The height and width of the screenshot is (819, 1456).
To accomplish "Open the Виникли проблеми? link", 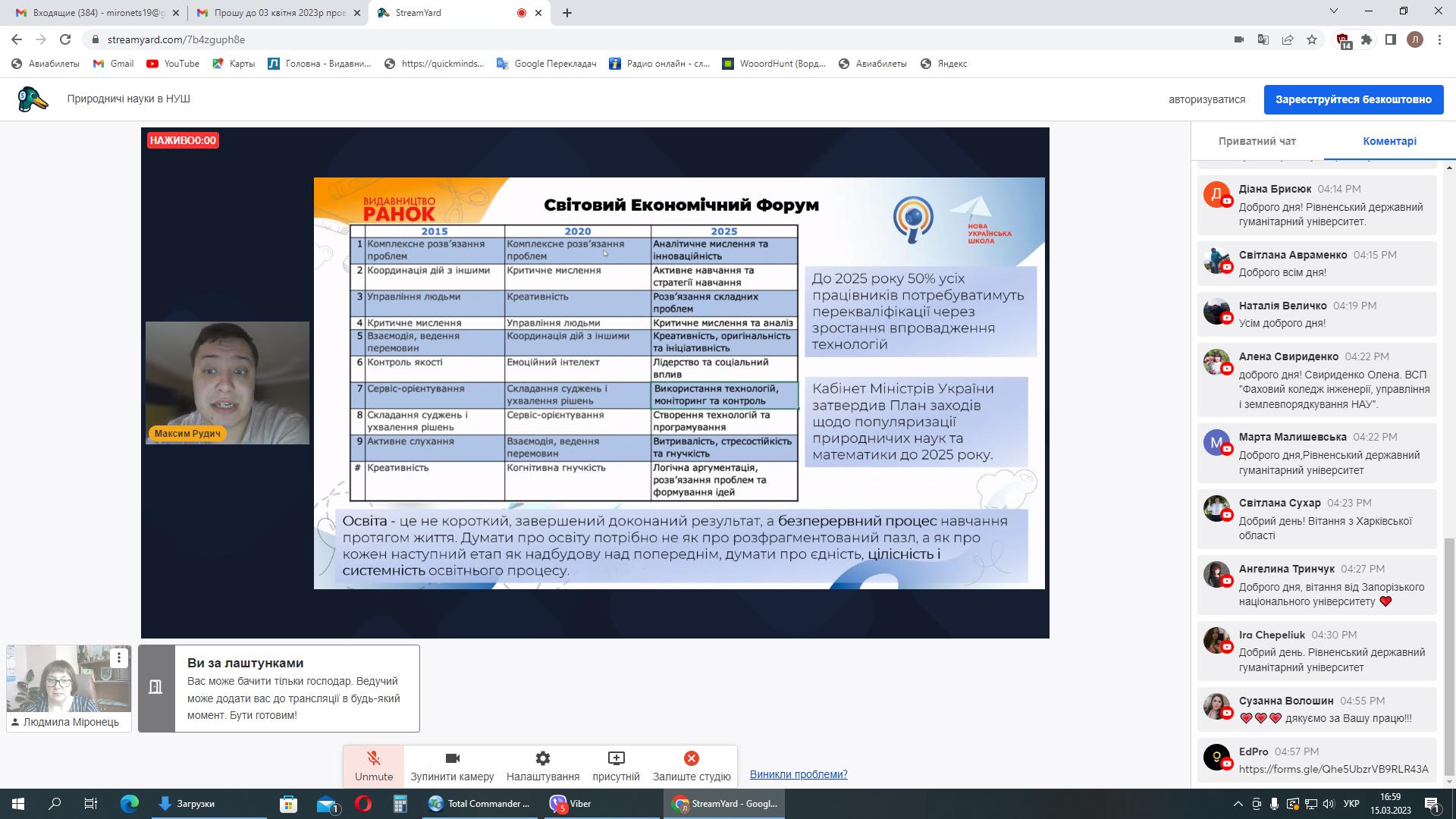I will (x=799, y=774).
